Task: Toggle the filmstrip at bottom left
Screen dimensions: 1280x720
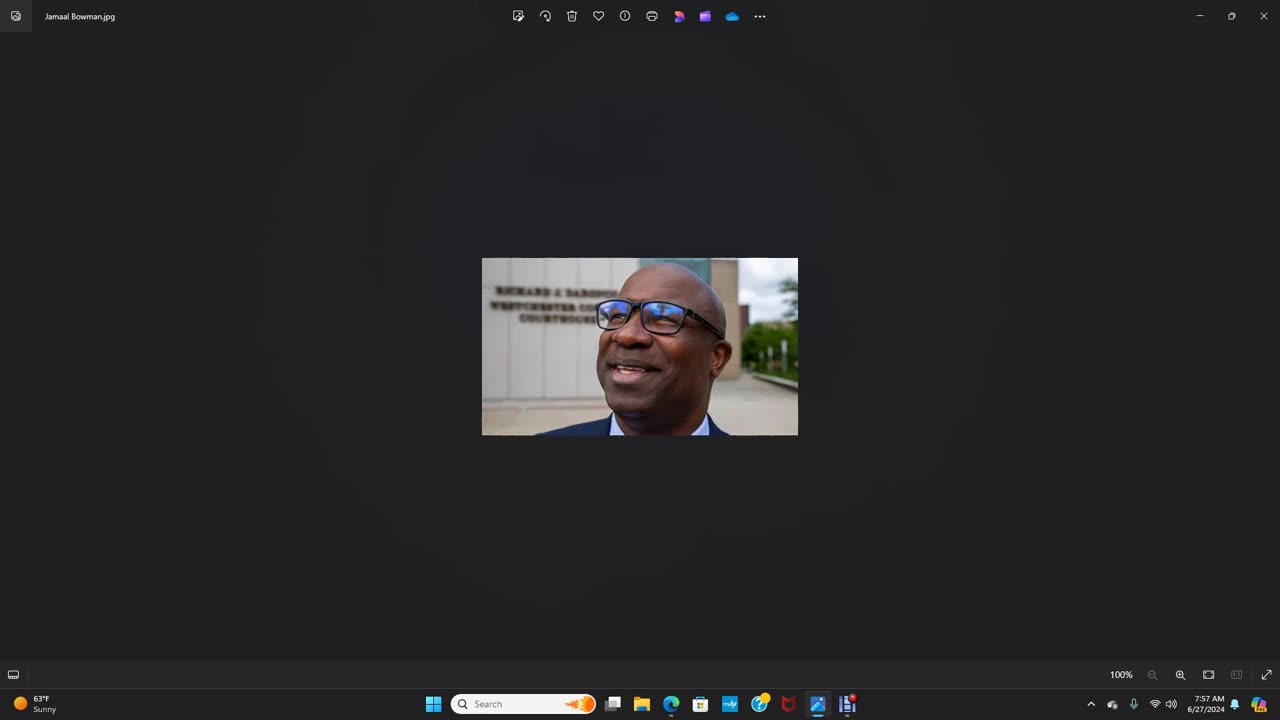Action: point(13,675)
